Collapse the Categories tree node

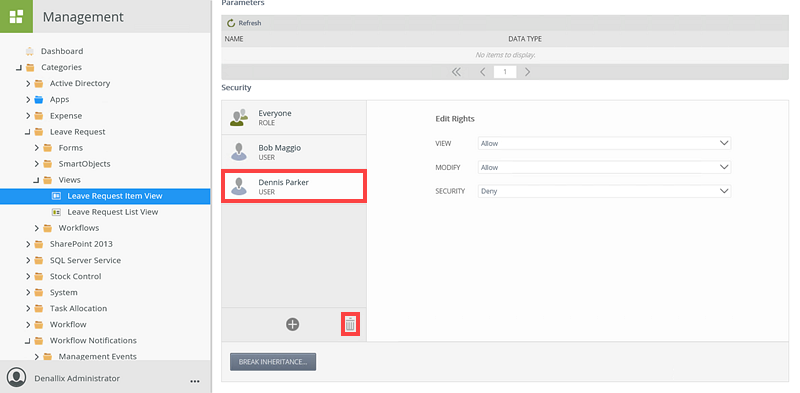[x=19, y=67]
